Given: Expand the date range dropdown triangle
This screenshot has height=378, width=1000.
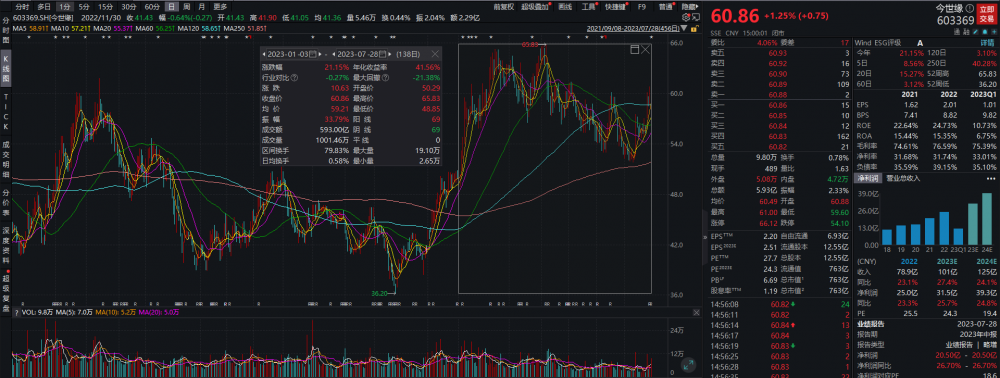Looking at the screenshot, I should pos(684,28).
